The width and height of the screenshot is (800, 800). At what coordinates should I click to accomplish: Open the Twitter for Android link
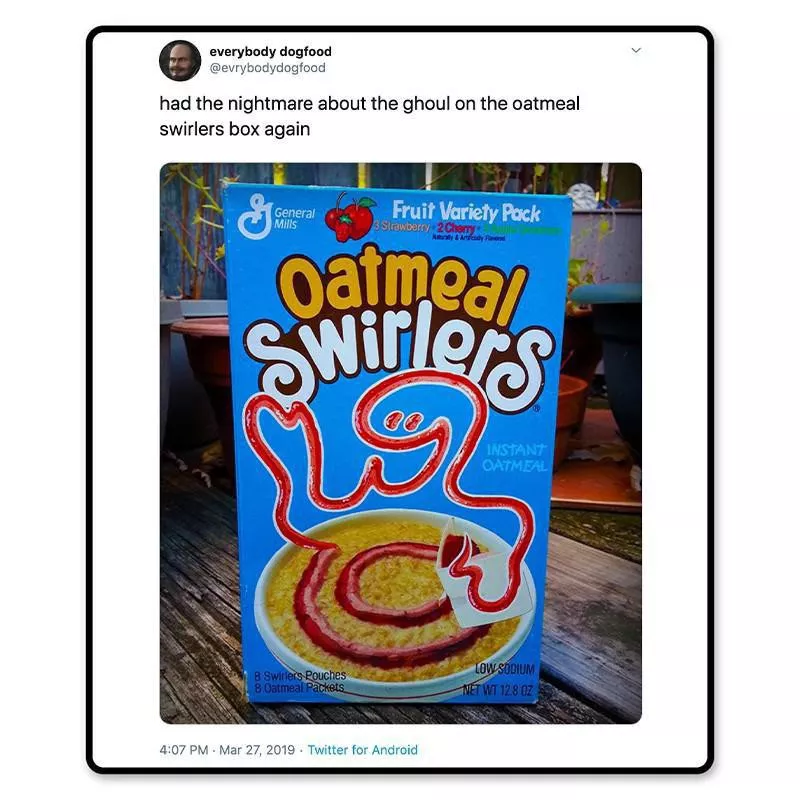click(362, 749)
